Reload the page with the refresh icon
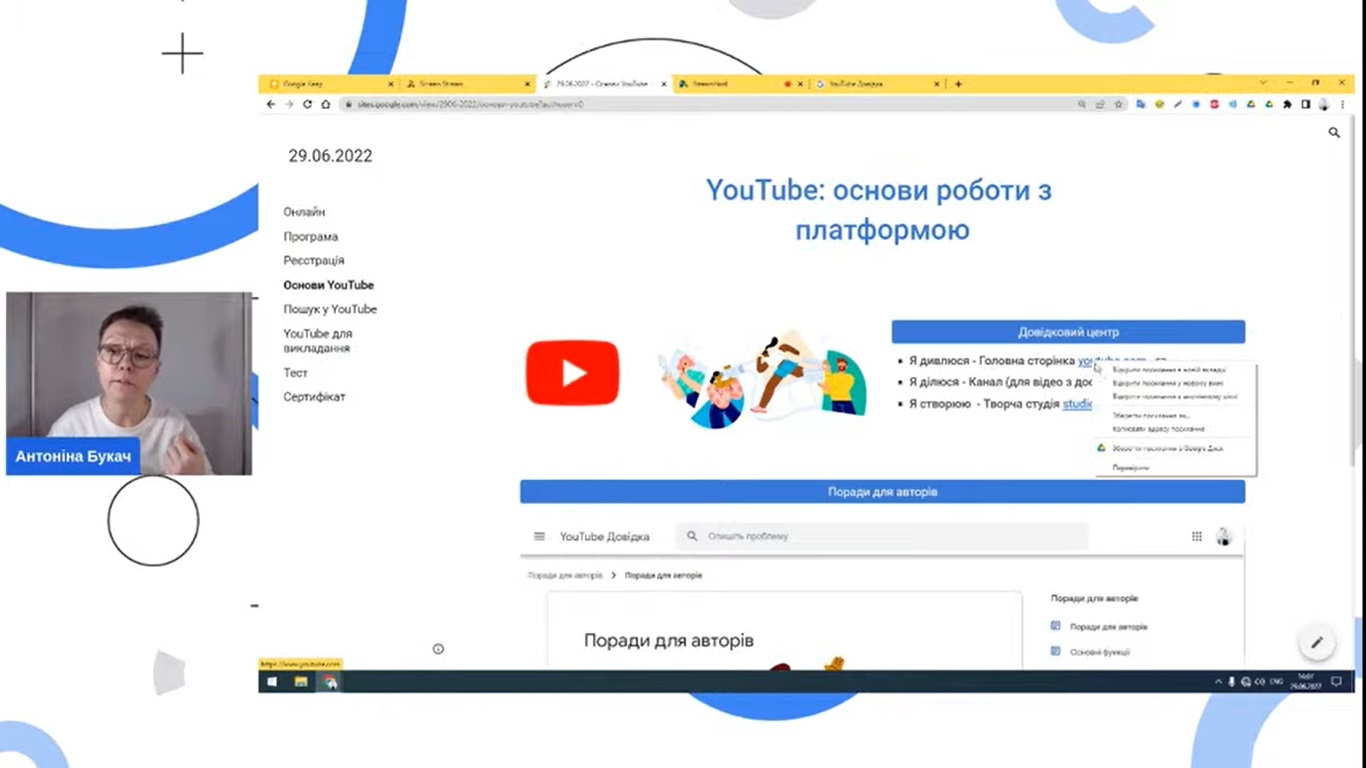The width and height of the screenshot is (1366, 768). (307, 104)
